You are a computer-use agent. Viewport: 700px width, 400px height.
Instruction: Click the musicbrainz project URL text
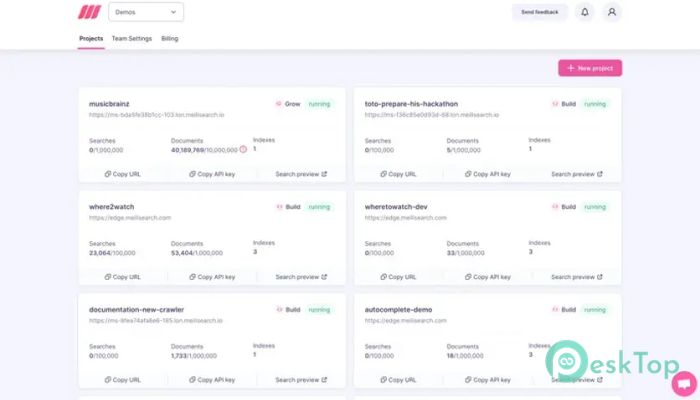(x=156, y=115)
